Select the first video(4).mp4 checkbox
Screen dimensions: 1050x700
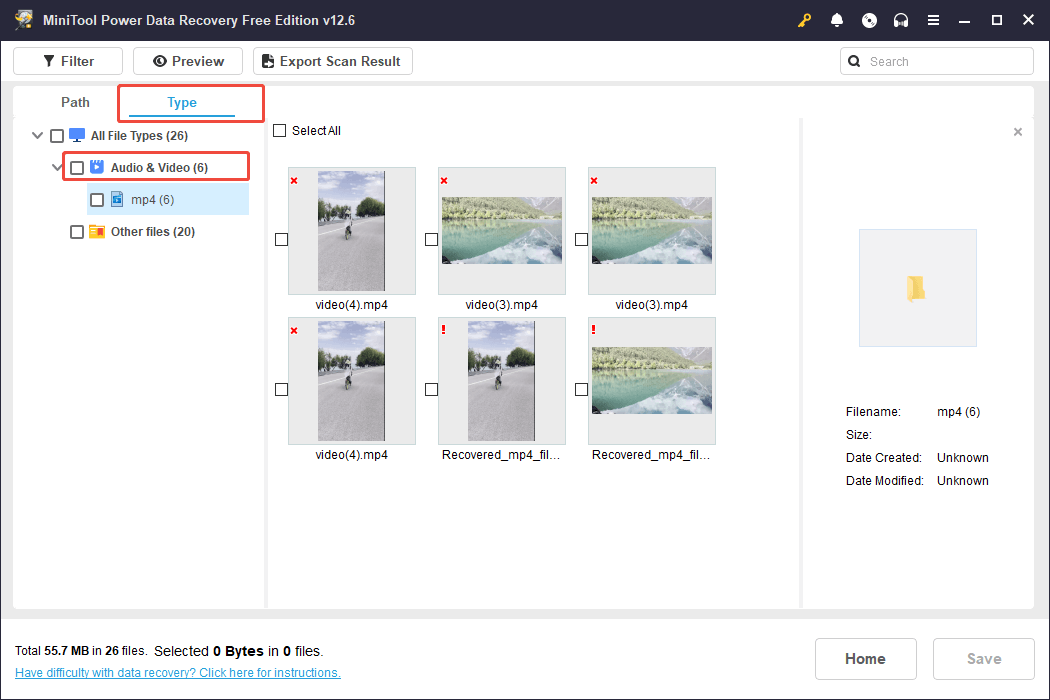[x=281, y=239]
